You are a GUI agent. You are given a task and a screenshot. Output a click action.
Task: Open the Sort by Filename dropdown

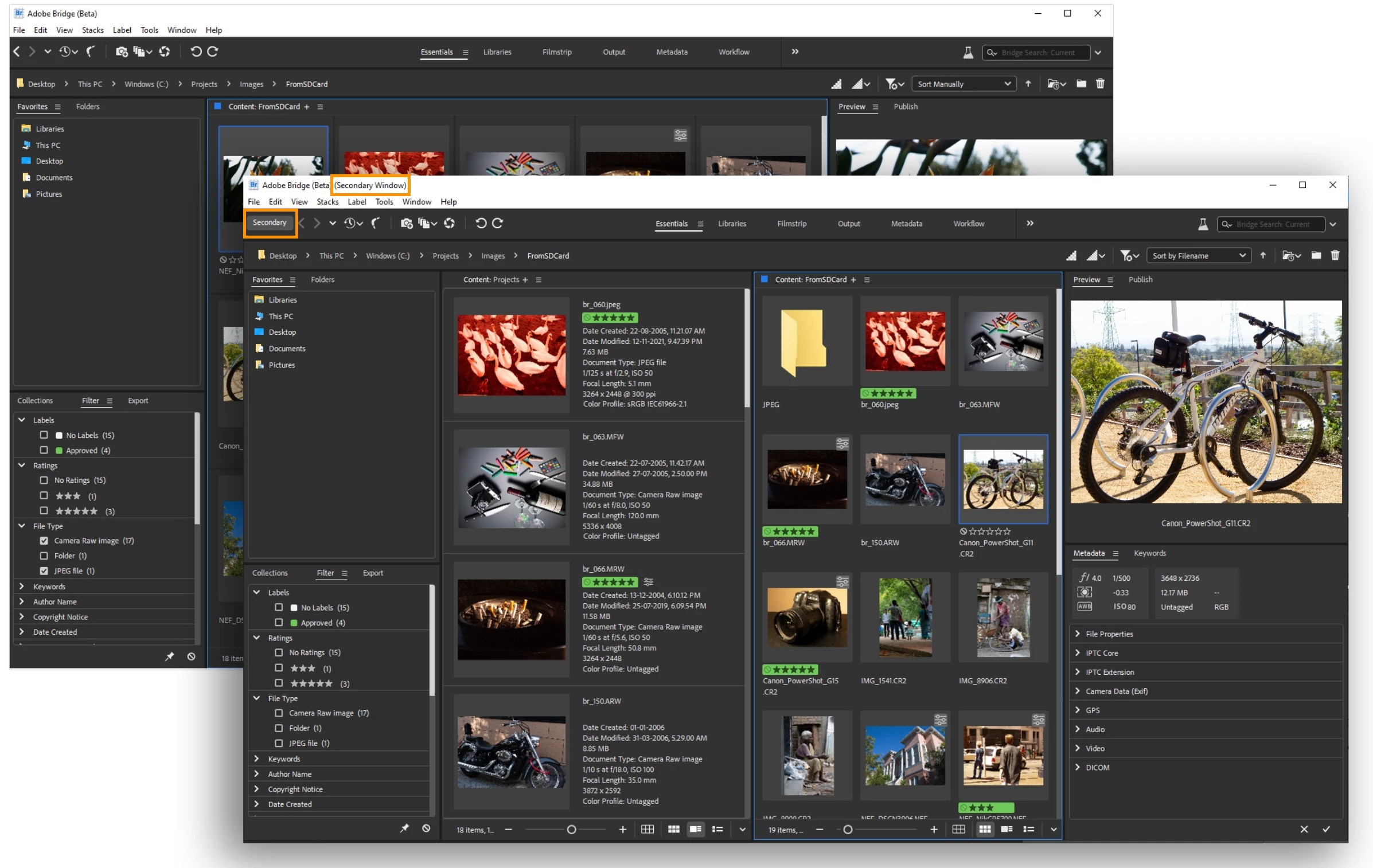(1198, 256)
